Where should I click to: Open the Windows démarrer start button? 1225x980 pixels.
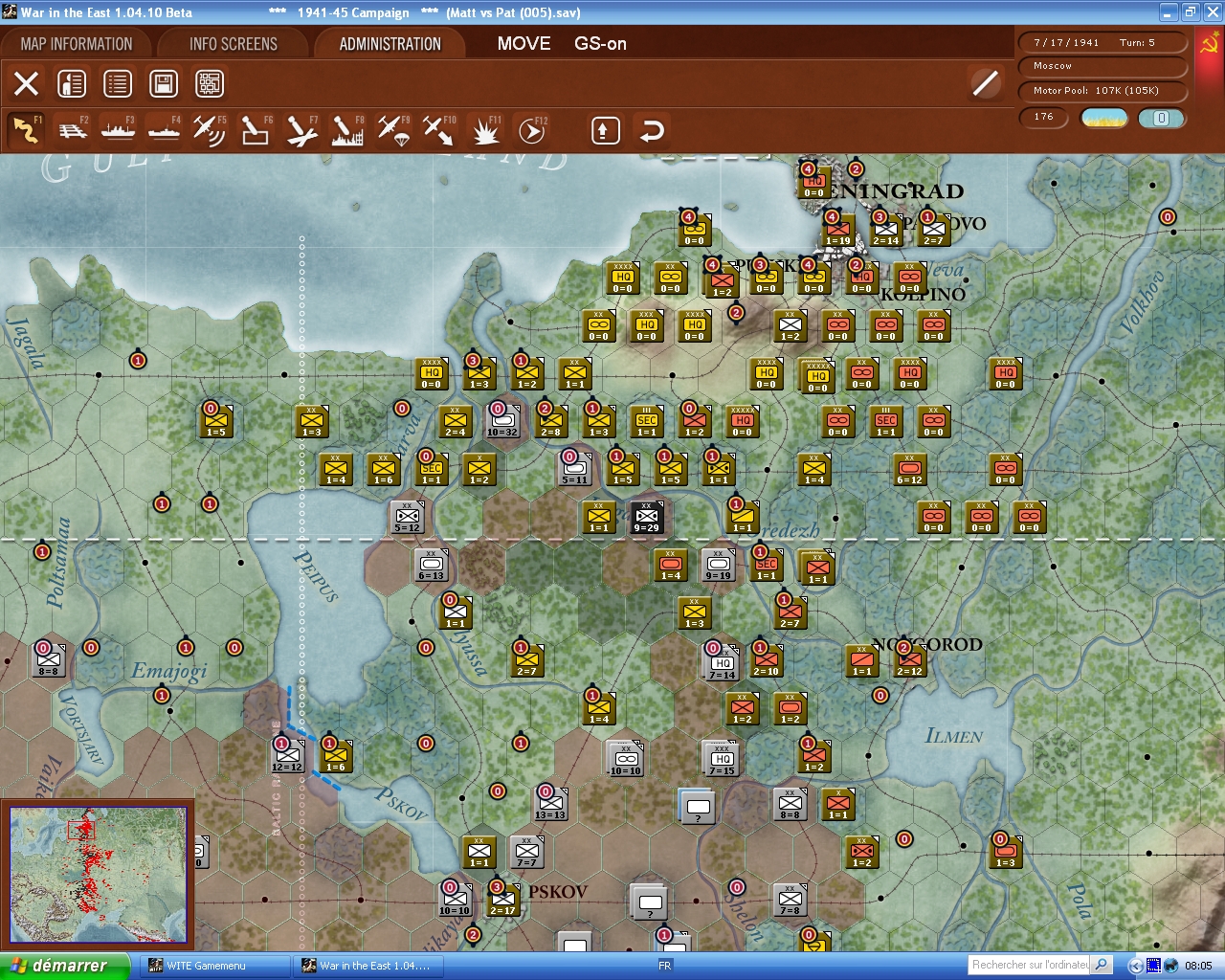(64, 966)
